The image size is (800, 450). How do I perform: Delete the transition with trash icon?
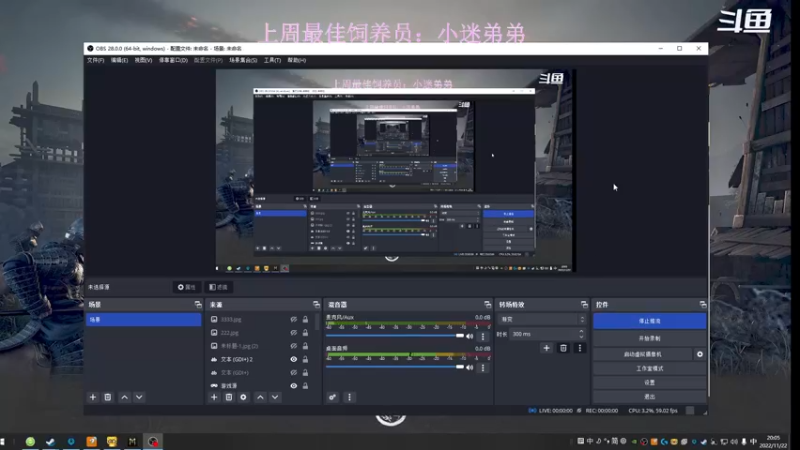(563, 348)
